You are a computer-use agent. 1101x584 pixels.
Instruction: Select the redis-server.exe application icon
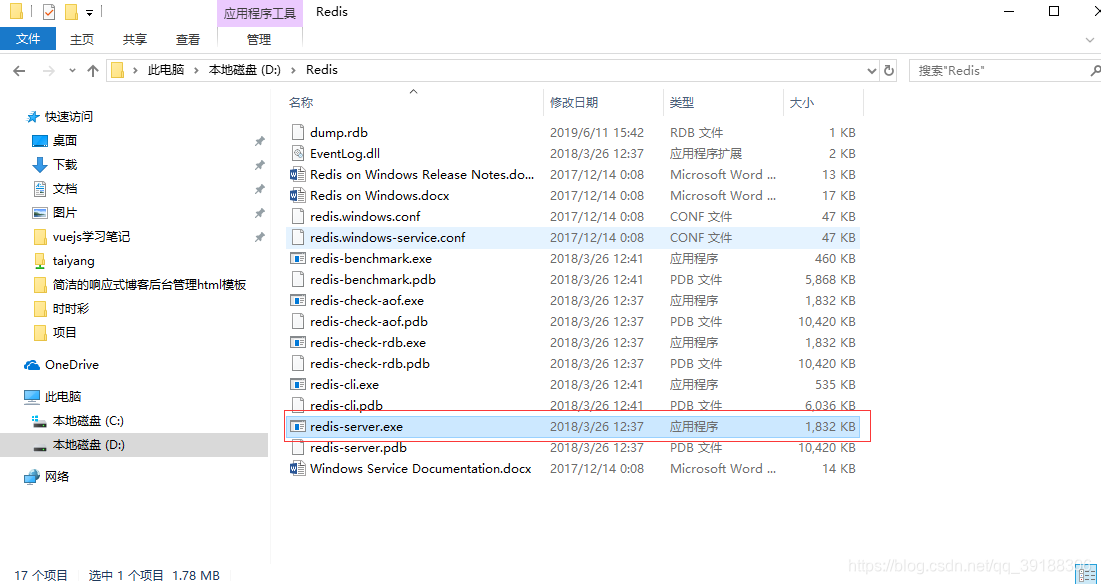click(298, 427)
